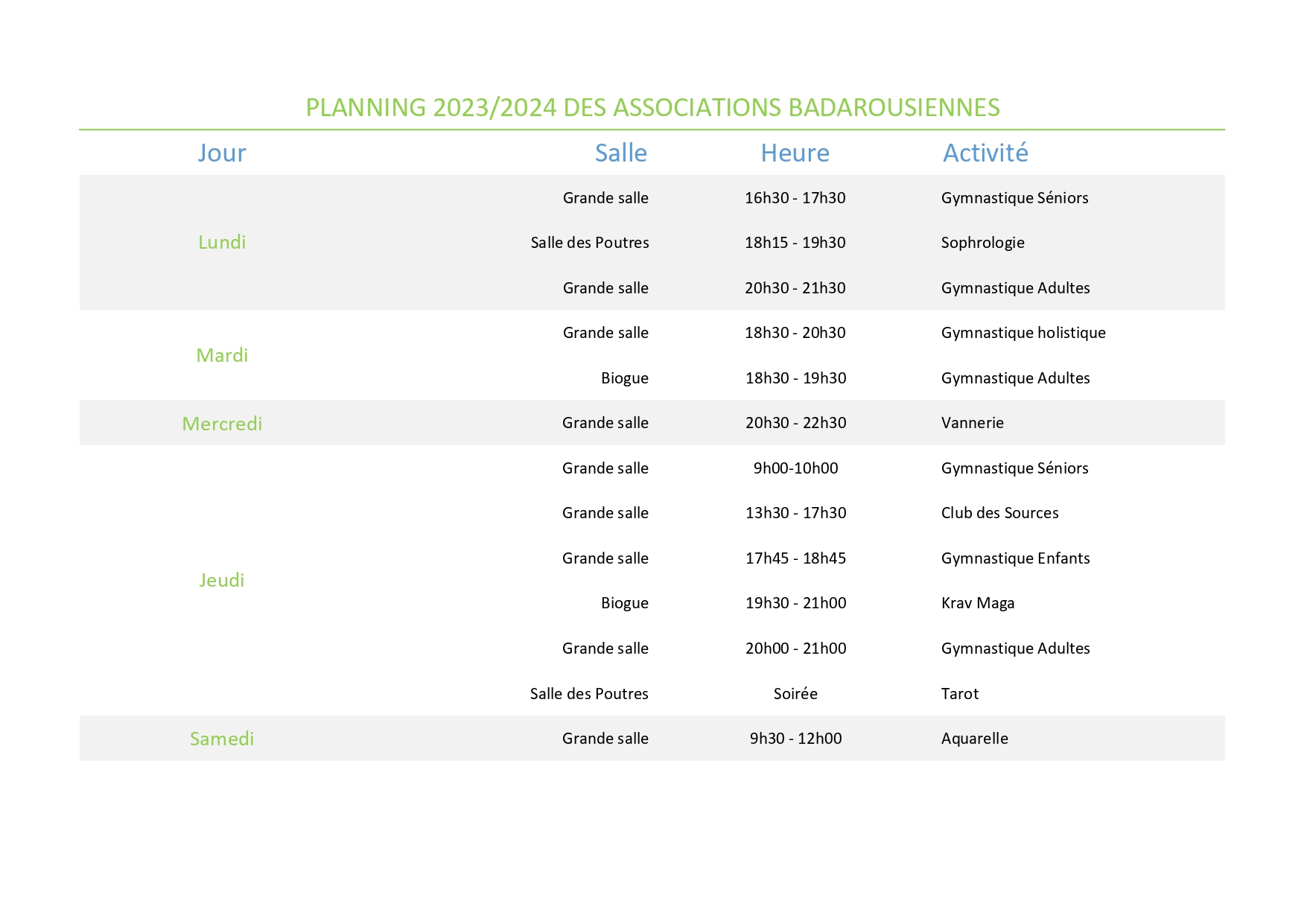Viewport: 1307px width, 924px height.
Task: Click the Samedi day label
Action: (221, 739)
